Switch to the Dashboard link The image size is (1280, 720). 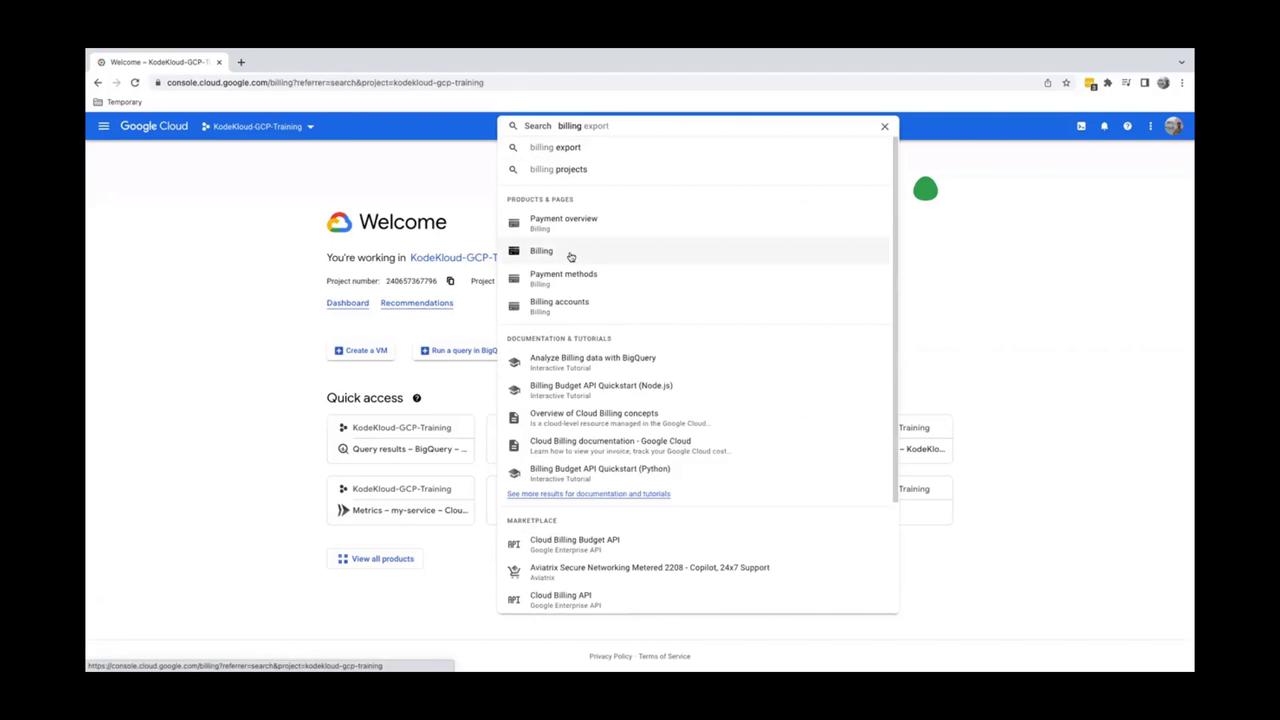point(347,303)
